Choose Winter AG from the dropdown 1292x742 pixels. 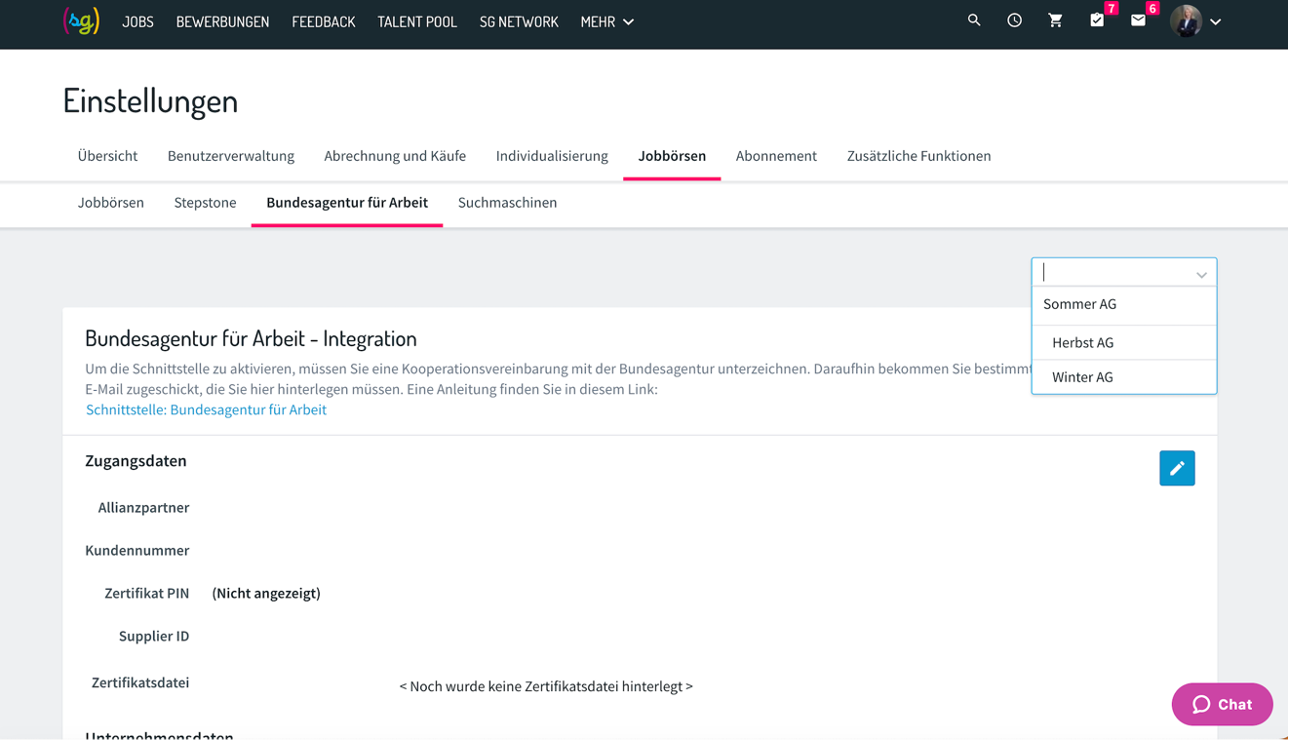pos(1124,377)
